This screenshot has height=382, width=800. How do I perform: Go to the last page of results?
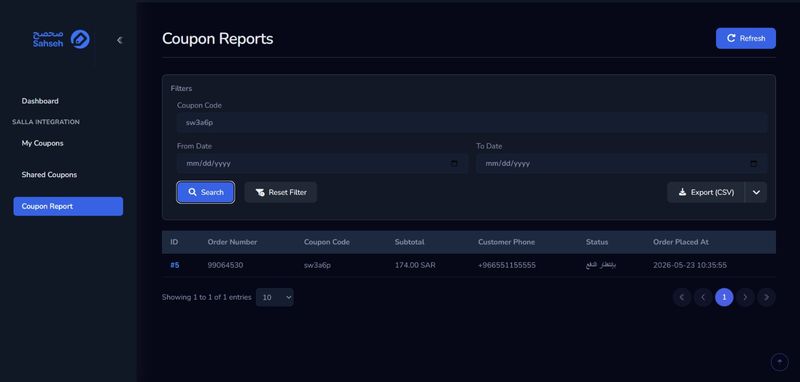click(766, 297)
